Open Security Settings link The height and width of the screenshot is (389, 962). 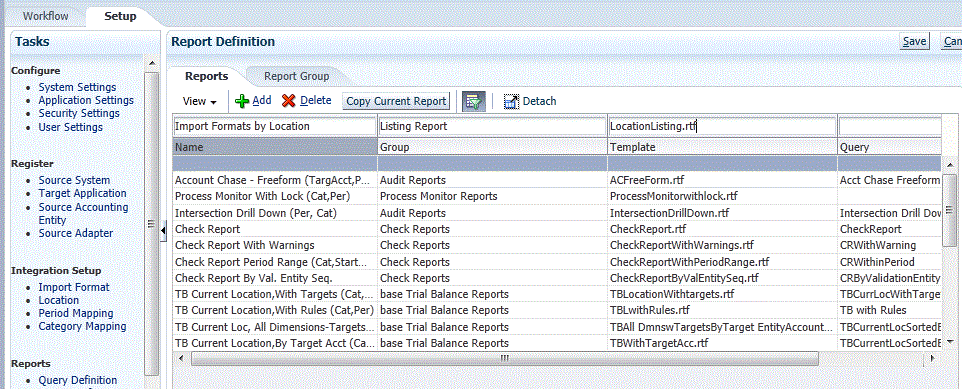[x=79, y=113]
